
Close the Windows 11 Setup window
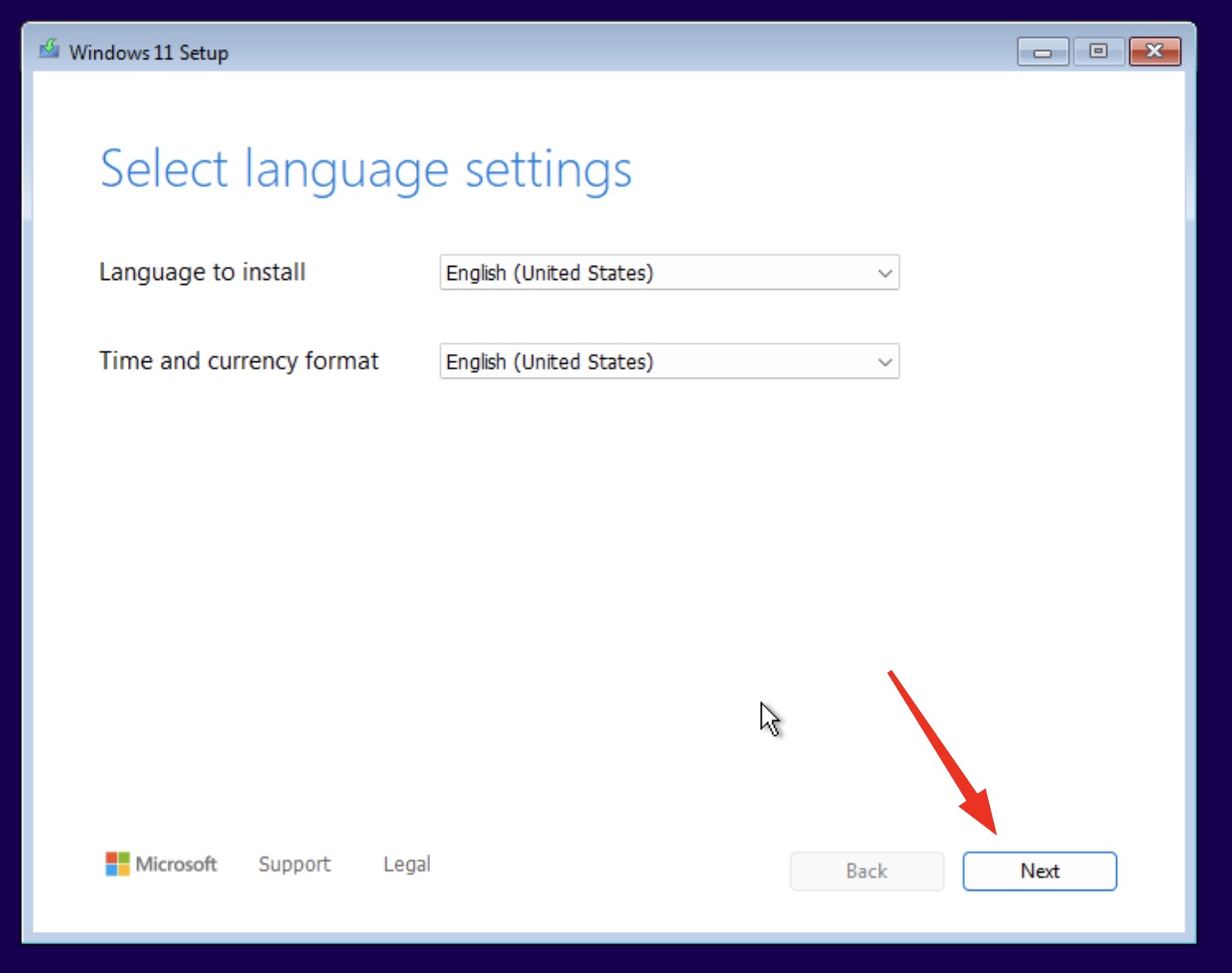coord(1154,52)
